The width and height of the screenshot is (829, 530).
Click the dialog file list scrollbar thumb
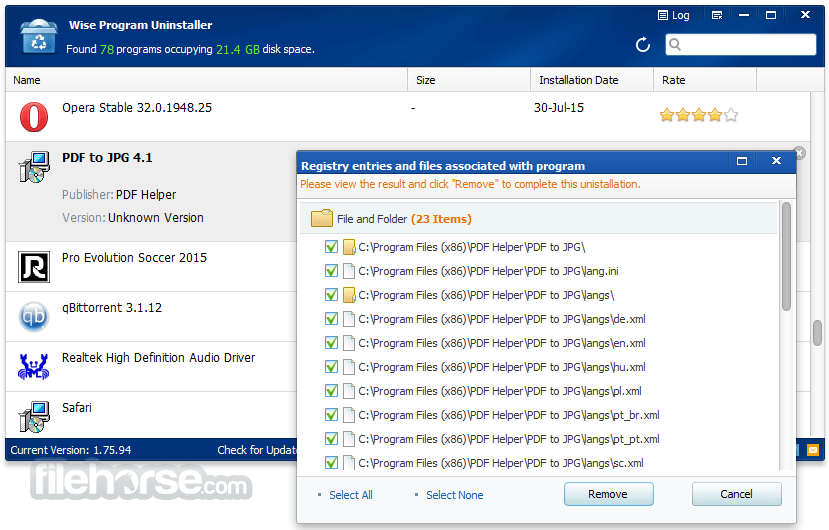point(786,256)
